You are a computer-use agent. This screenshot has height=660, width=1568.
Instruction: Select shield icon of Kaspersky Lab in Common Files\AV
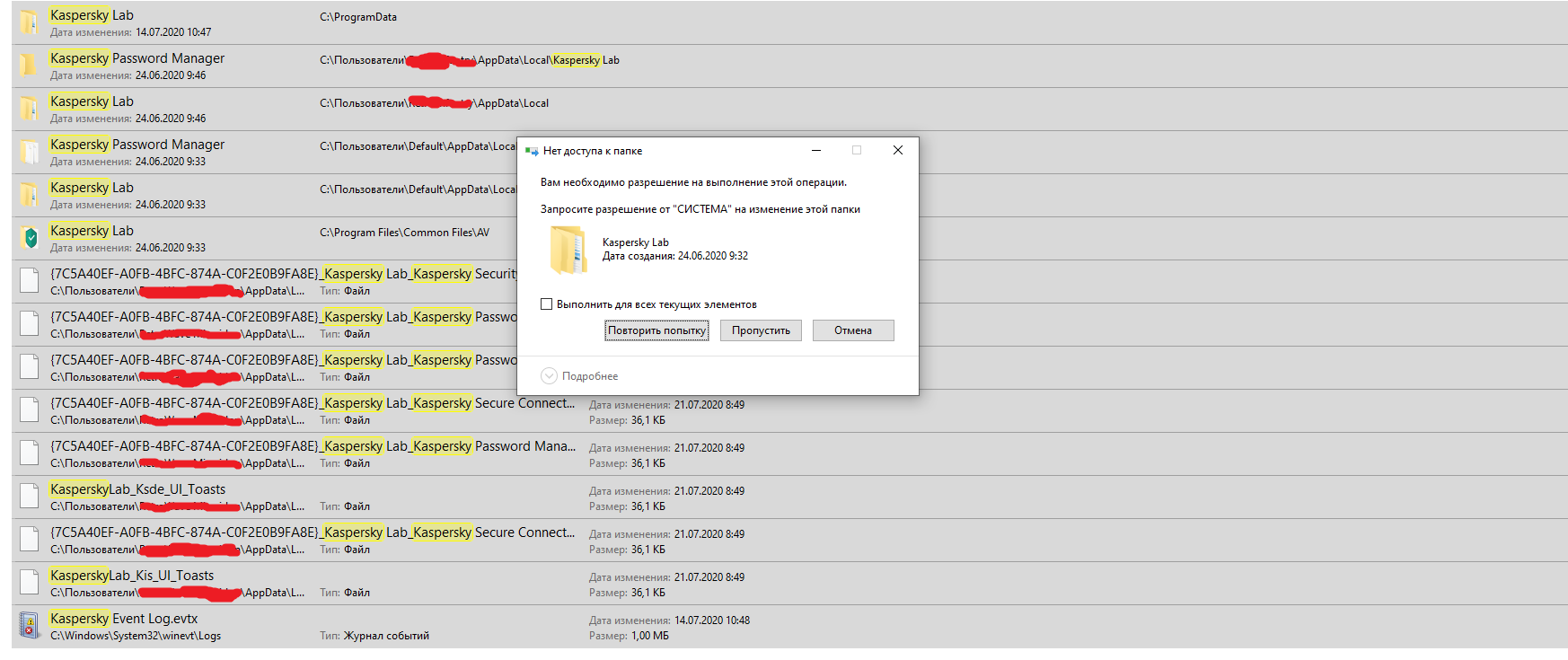[x=30, y=238]
